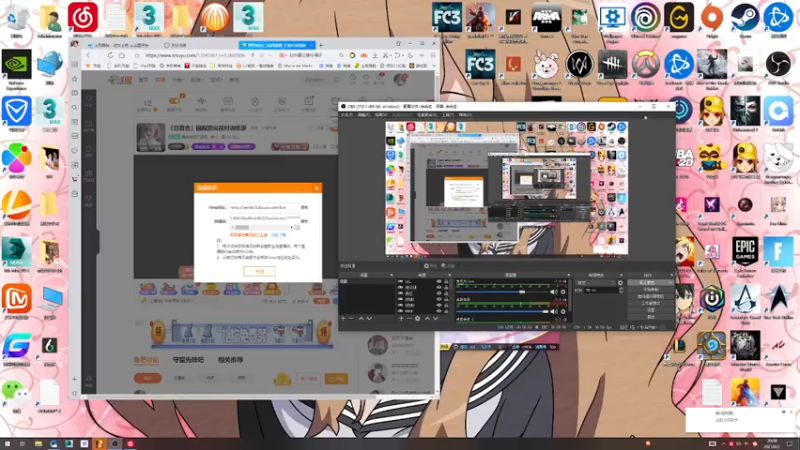Open a new browser tab
Viewport: 800px width, 450px height.
(x=321, y=45)
